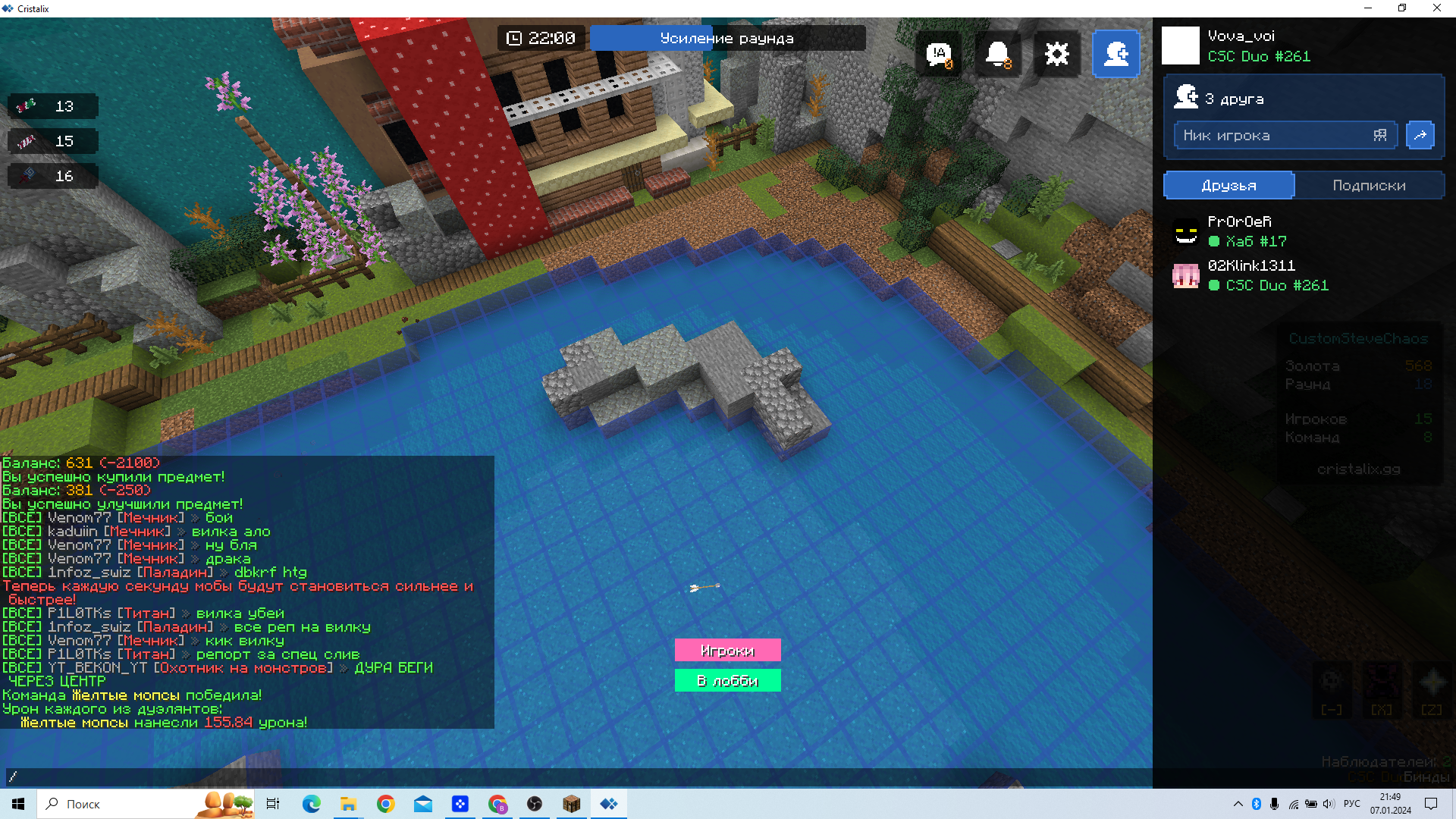Open the Minecraft crafting table taskbar icon

572,804
